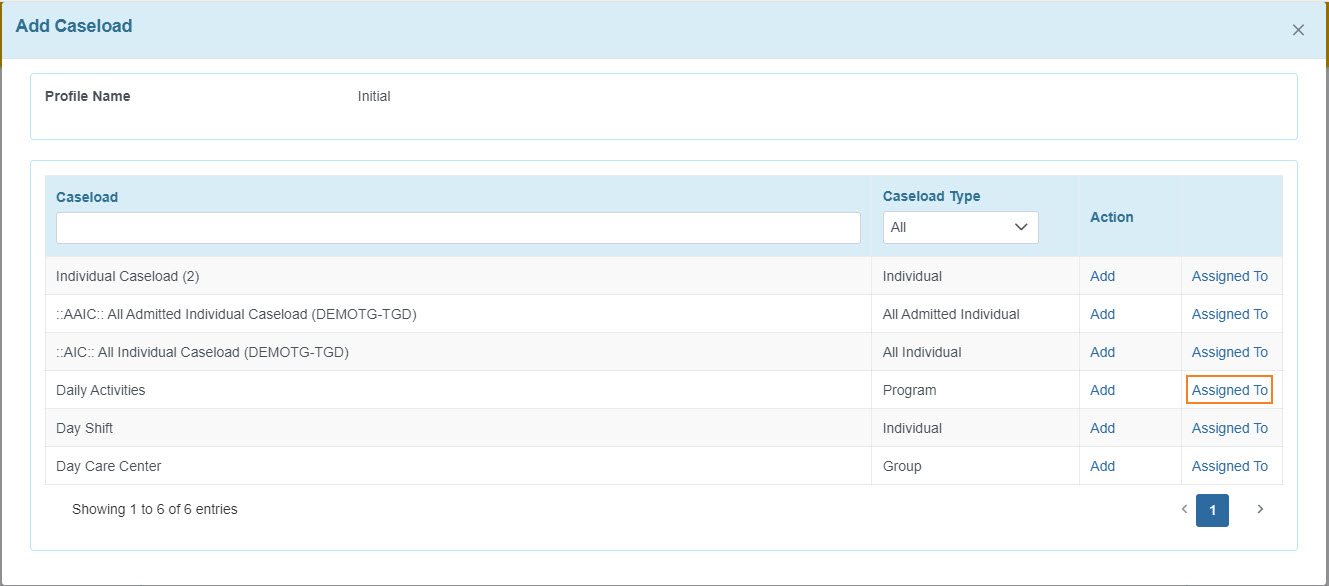This screenshot has width=1329, height=586.
Task: Go to the next page arrow
Action: click(1260, 509)
